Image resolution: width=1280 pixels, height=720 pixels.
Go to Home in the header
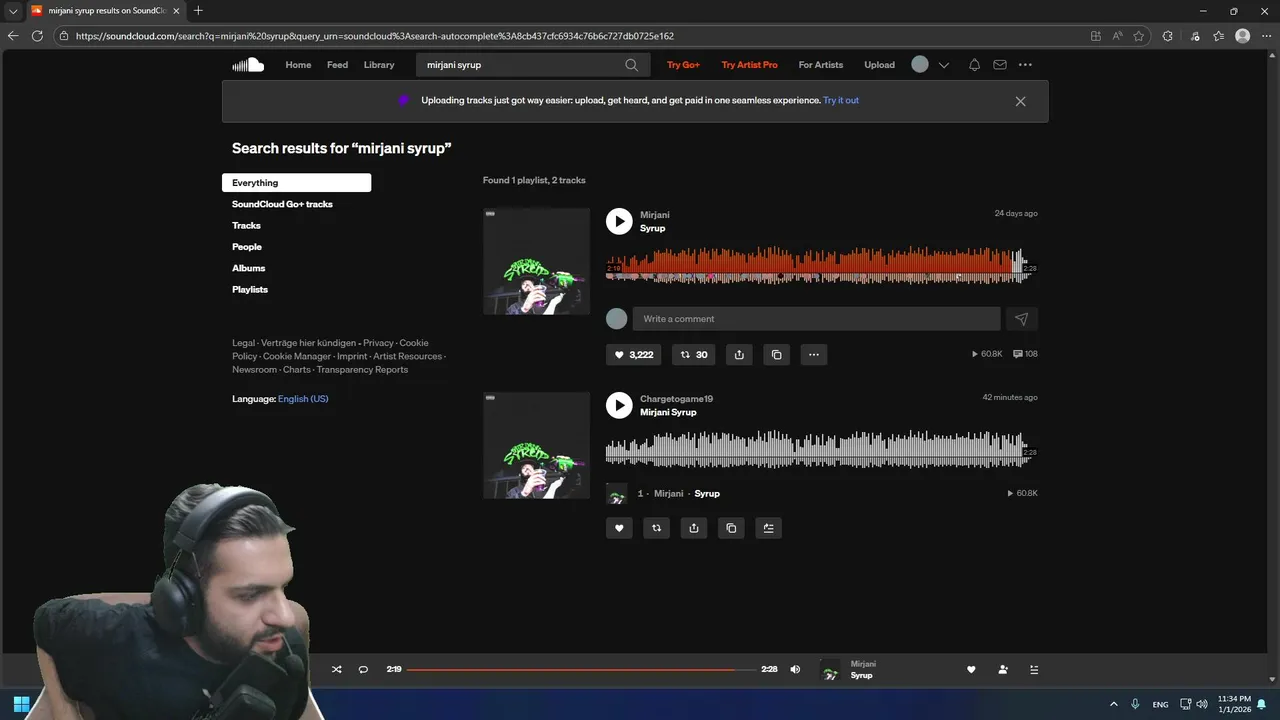[x=298, y=65]
